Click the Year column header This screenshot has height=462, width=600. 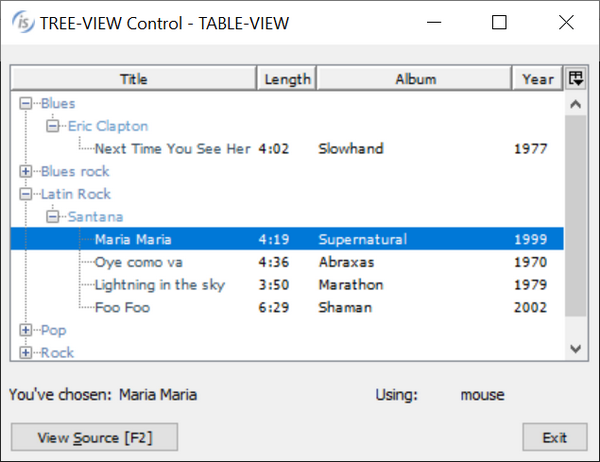538,79
